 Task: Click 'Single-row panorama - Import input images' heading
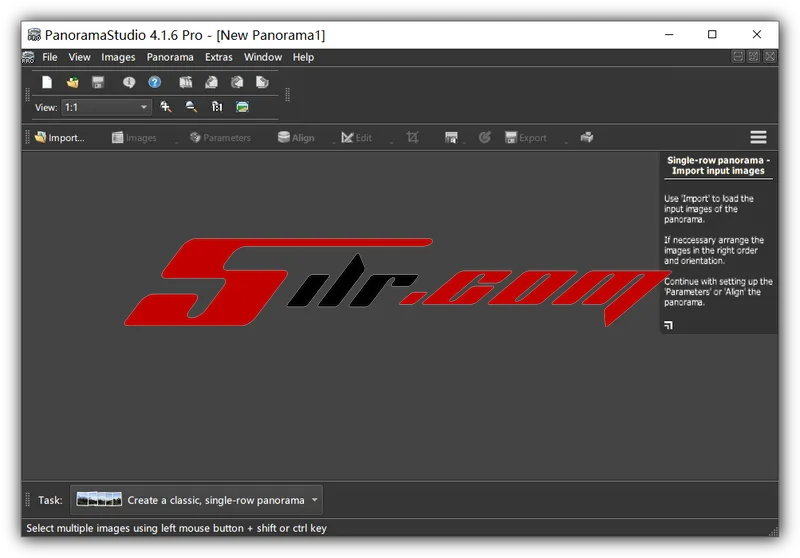718,165
